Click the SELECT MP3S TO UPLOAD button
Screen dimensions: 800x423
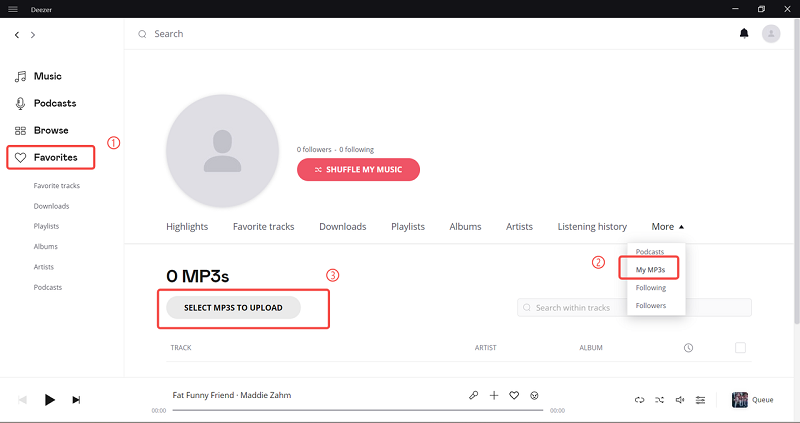point(233,308)
